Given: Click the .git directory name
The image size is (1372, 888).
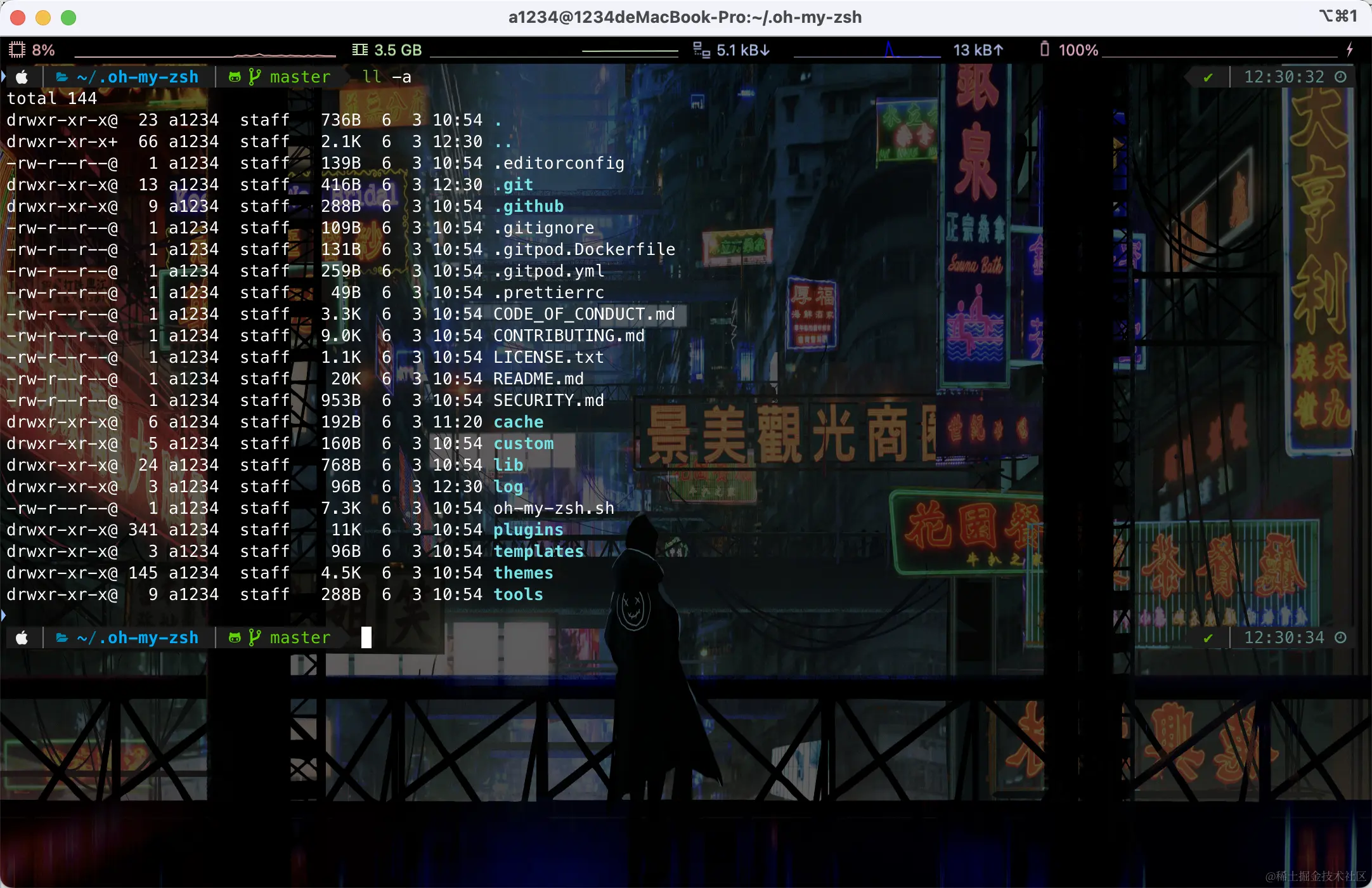Looking at the screenshot, I should (x=514, y=185).
